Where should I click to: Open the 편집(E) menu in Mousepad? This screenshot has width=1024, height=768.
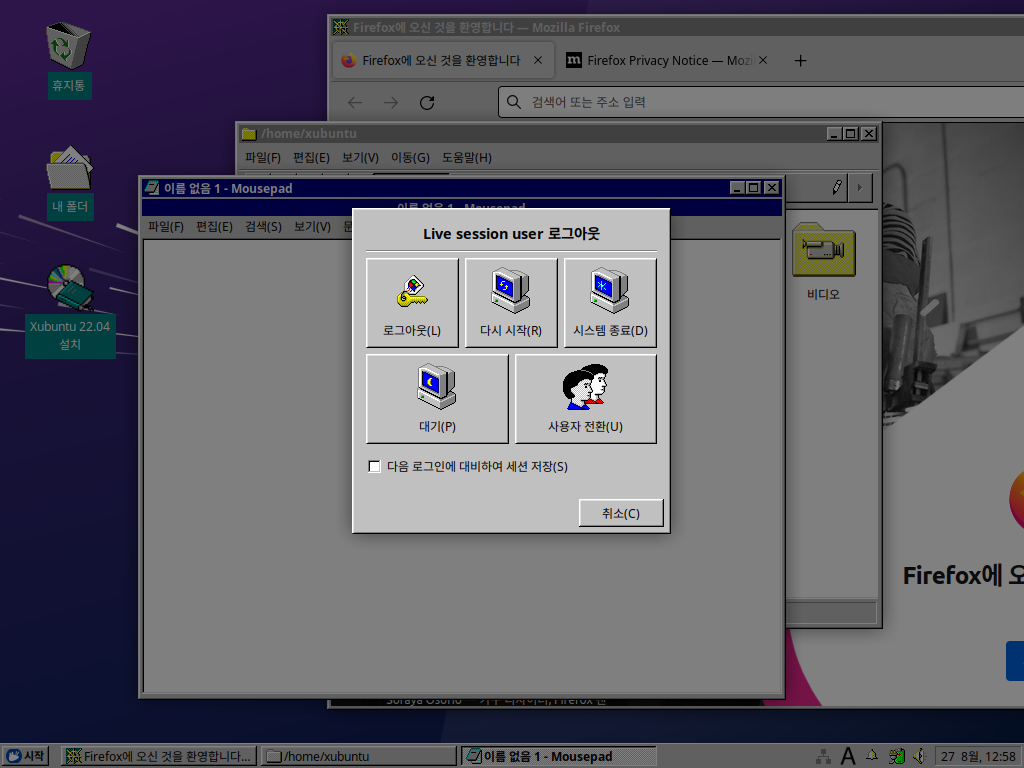tap(214, 227)
